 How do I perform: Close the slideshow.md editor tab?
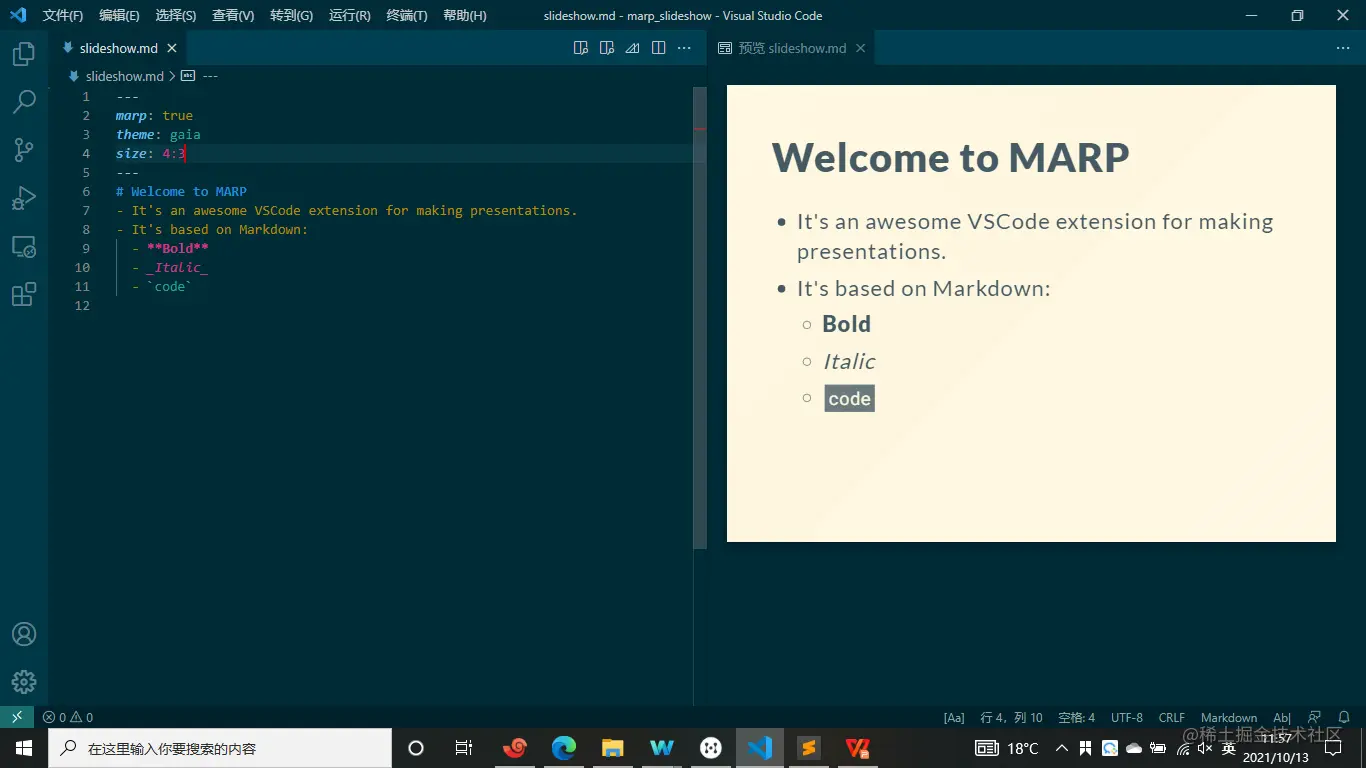[x=172, y=48]
